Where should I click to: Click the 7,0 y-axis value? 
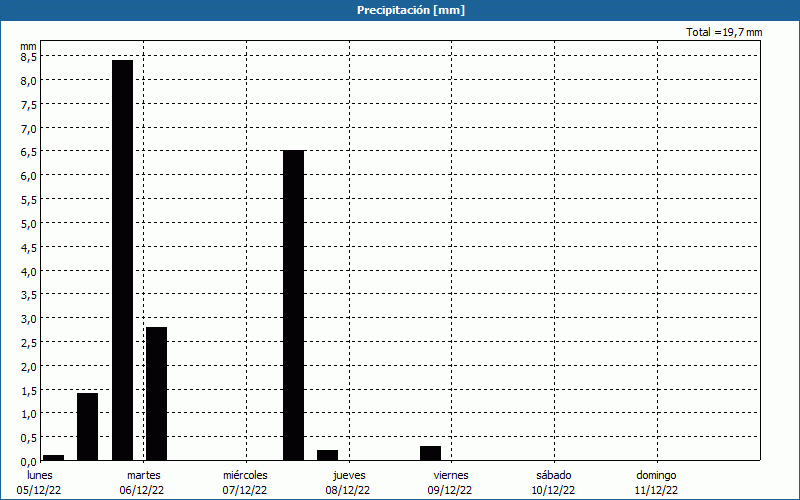(29, 128)
